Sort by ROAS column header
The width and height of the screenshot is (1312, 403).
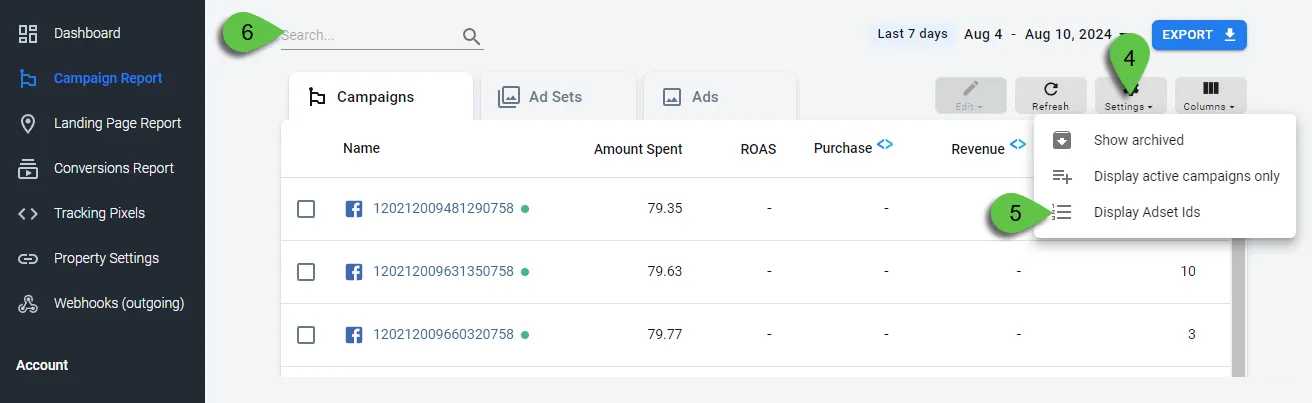click(758, 149)
